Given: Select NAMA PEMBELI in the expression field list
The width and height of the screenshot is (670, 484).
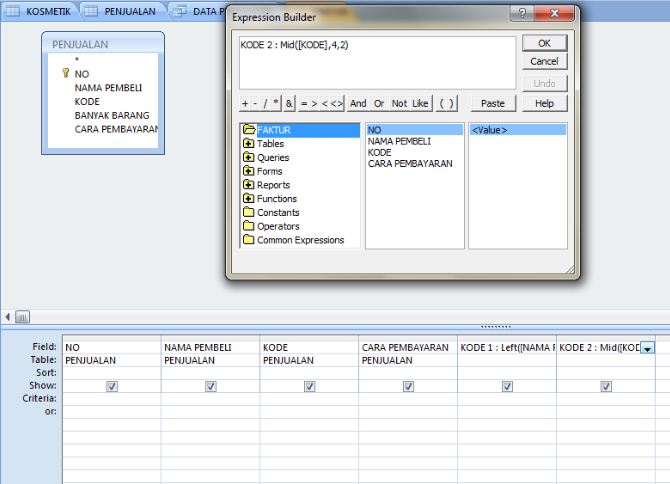Looking at the screenshot, I should pos(400,141).
